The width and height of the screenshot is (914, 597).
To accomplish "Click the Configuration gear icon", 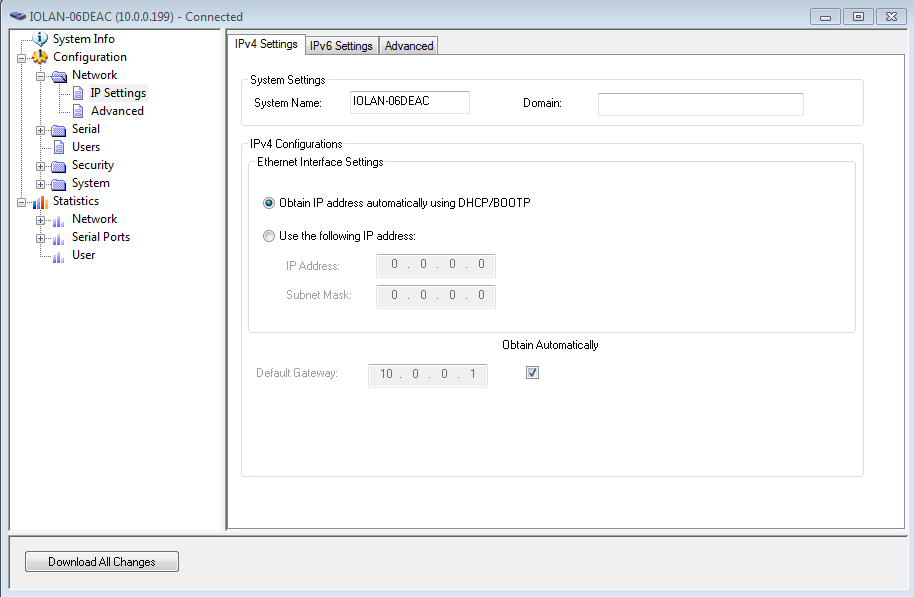I will [x=40, y=57].
